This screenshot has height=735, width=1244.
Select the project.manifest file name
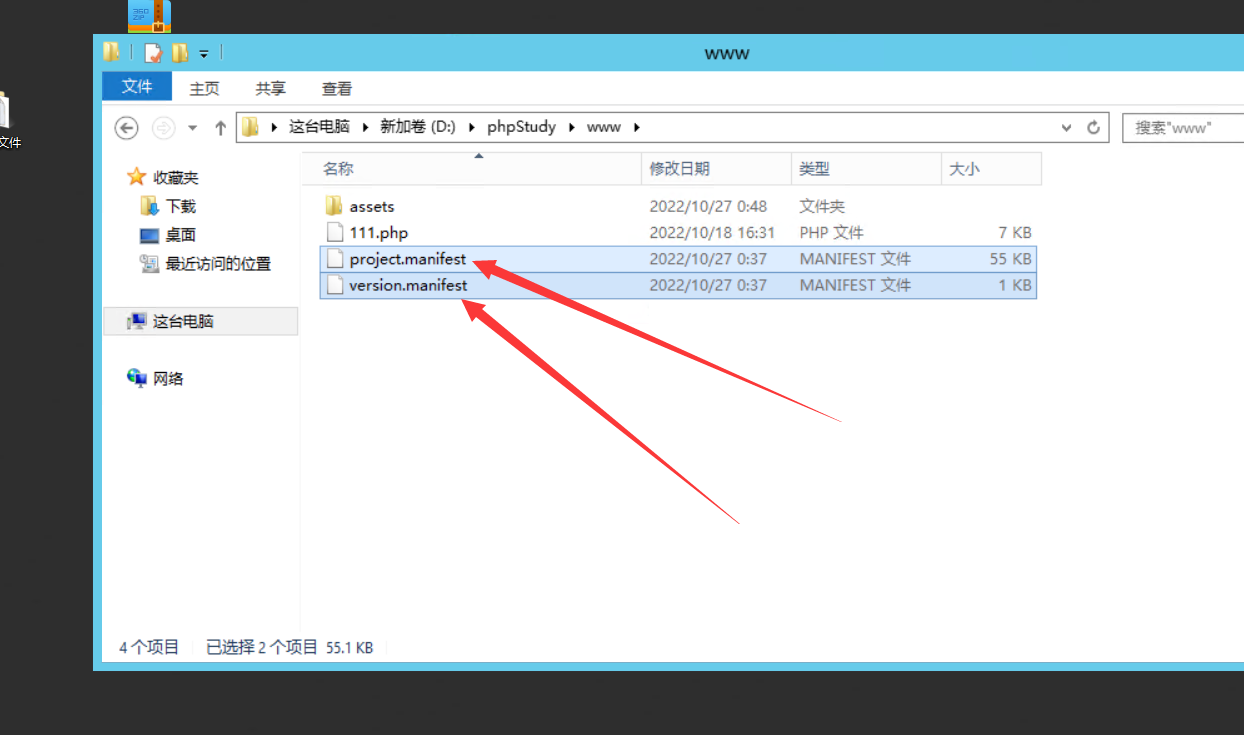[x=408, y=258]
